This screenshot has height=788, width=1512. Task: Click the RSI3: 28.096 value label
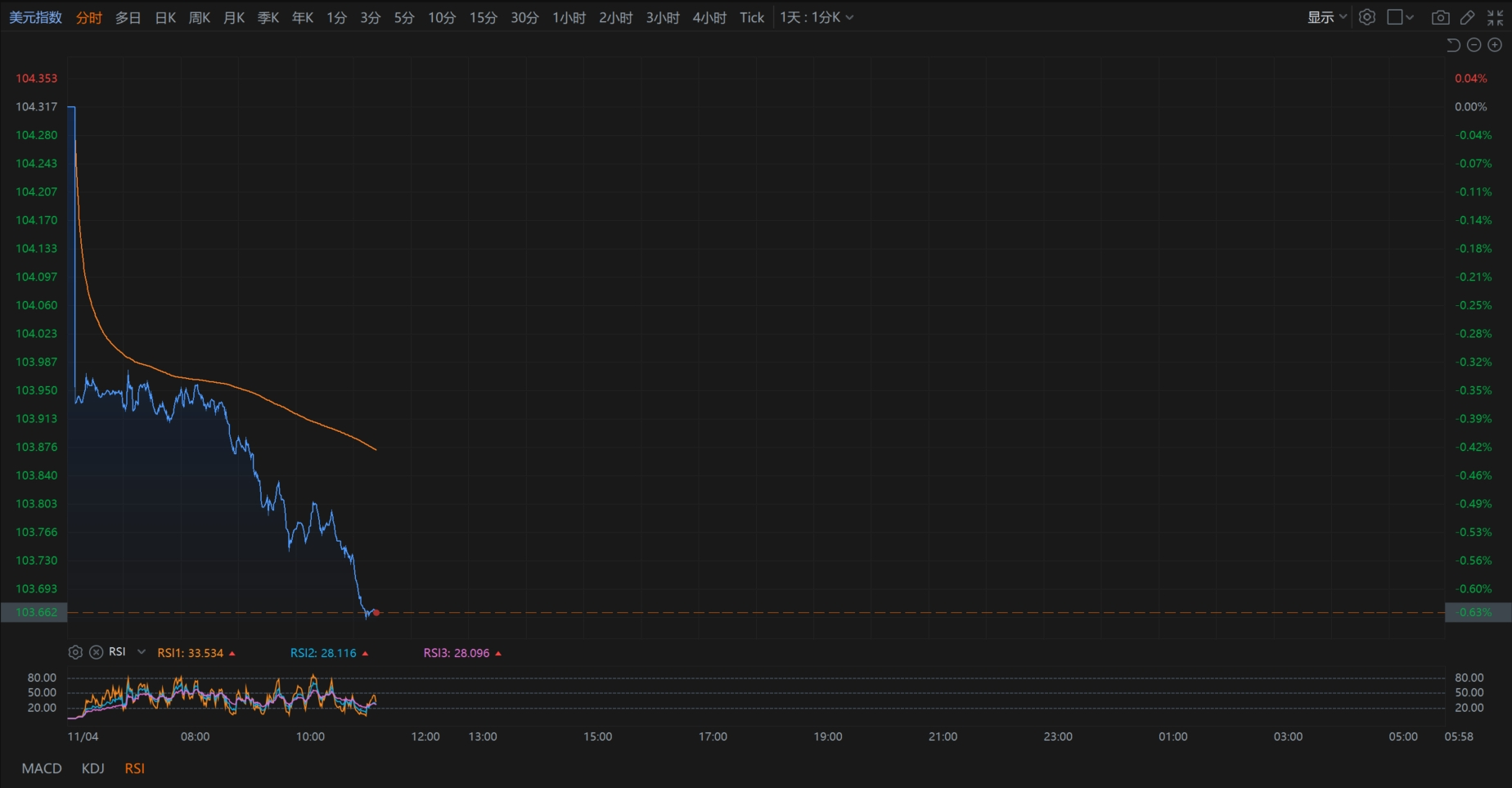coord(457,653)
